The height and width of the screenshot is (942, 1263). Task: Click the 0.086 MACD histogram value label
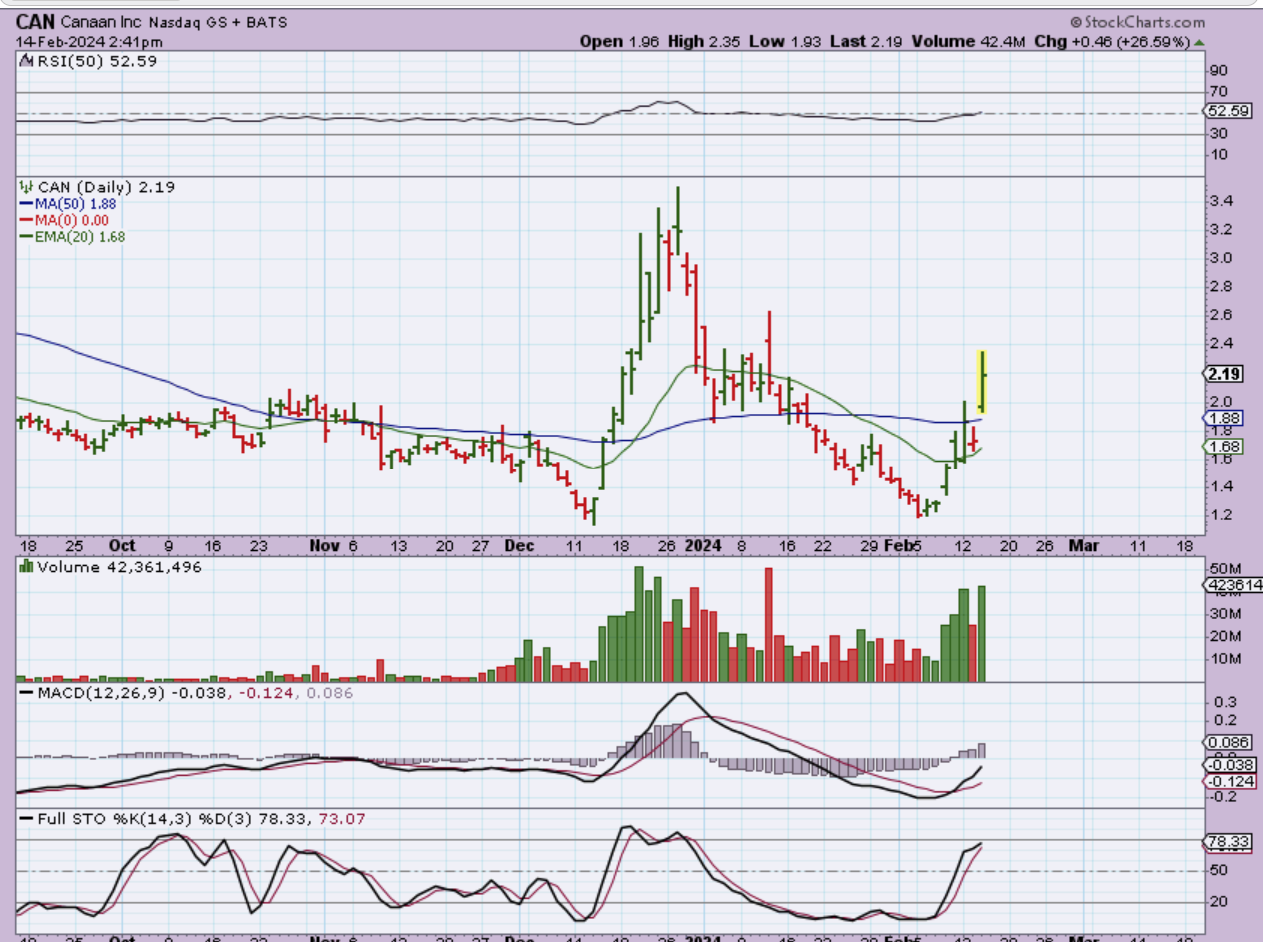pyautogui.click(x=1225, y=743)
